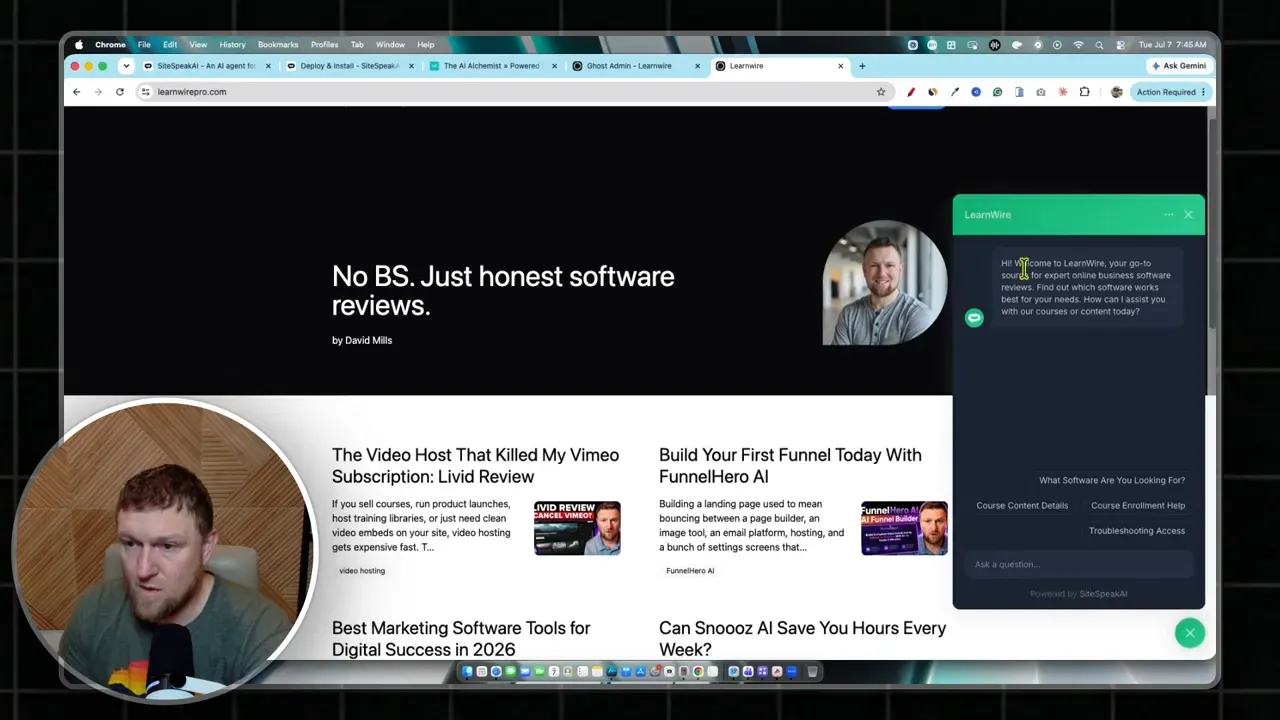Click the eyedropper extension icon

tap(954, 92)
